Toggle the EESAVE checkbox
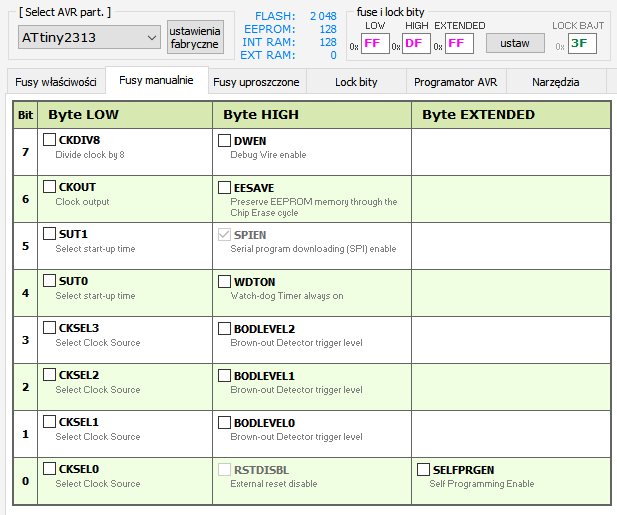Image resolution: width=617 pixels, height=515 pixels. pyautogui.click(x=224, y=187)
